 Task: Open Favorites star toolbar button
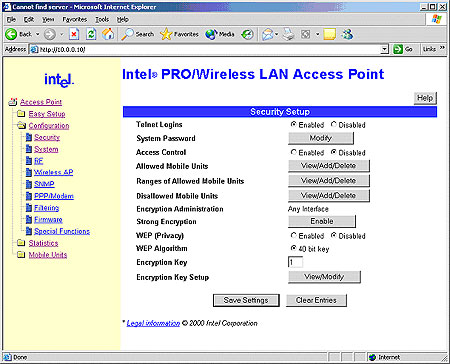pos(179,34)
